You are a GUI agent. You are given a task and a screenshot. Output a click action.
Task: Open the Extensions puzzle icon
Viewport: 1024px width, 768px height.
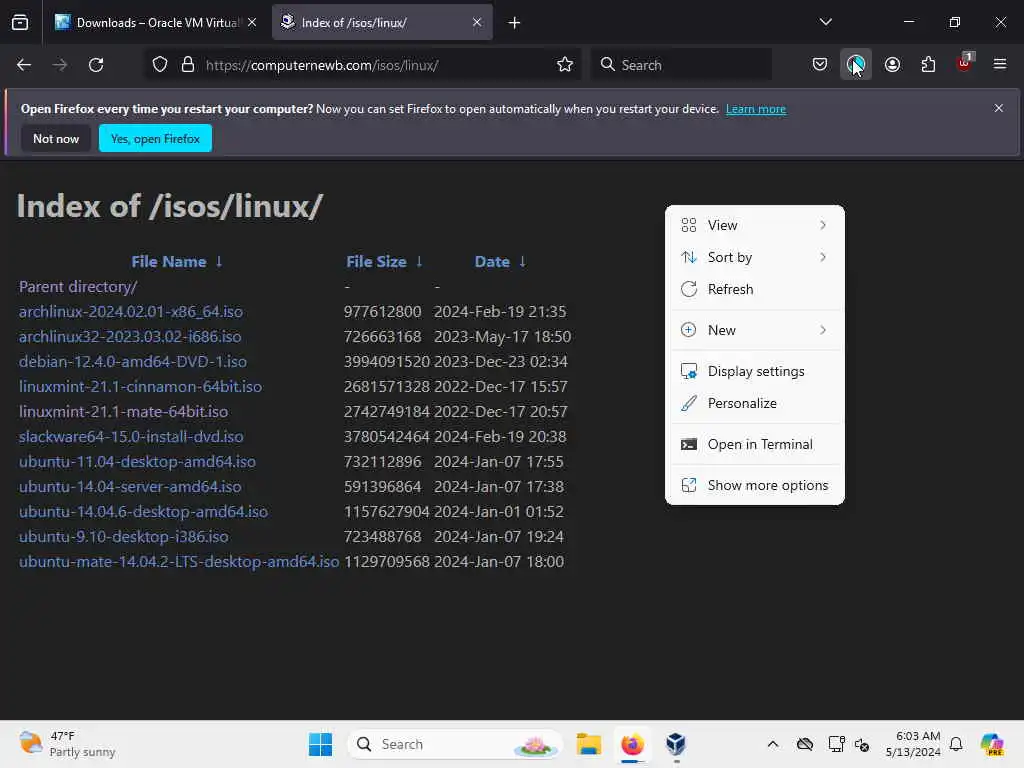[x=928, y=65]
